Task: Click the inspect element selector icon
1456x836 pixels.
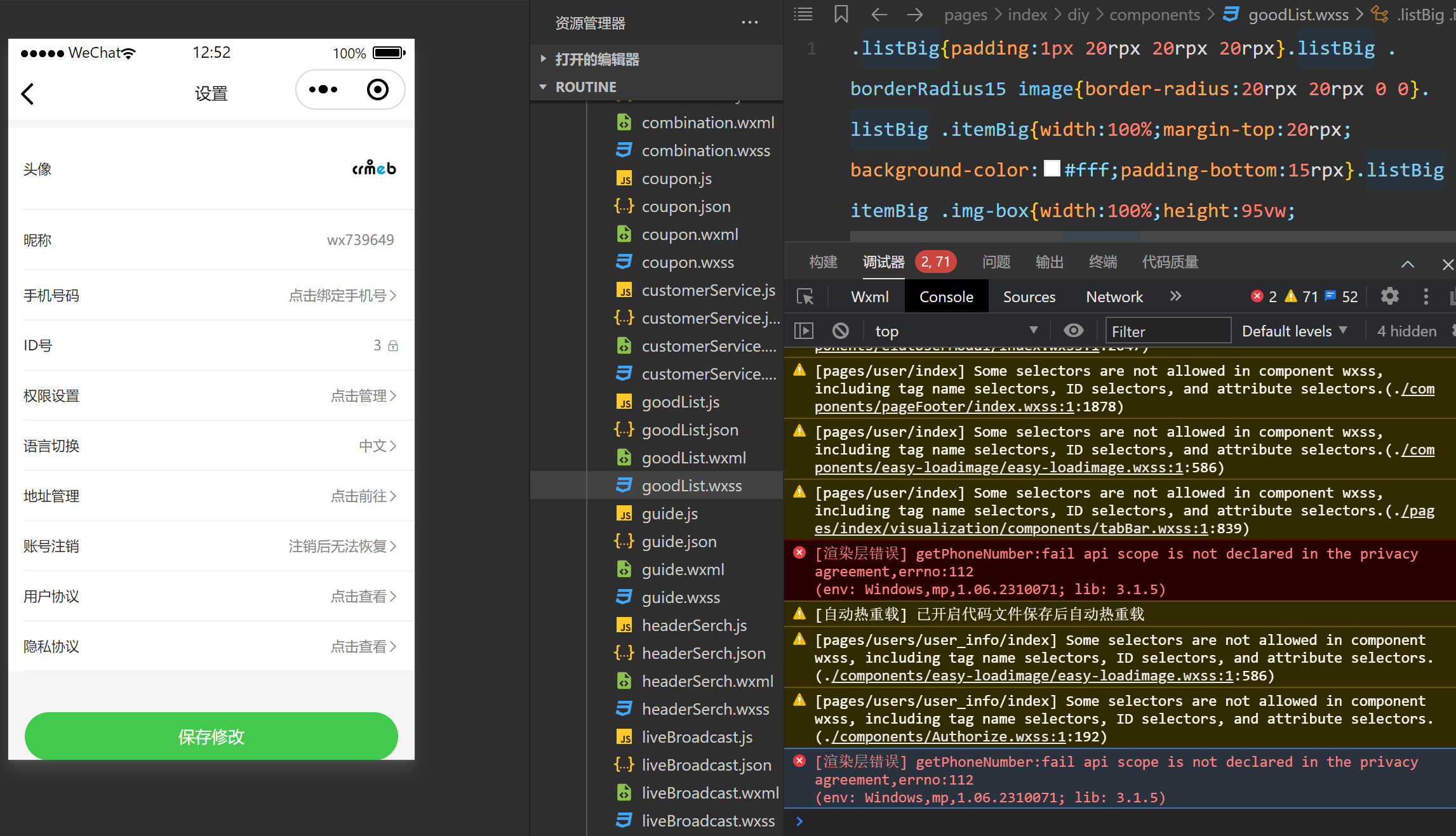Action: [x=805, y=296]
